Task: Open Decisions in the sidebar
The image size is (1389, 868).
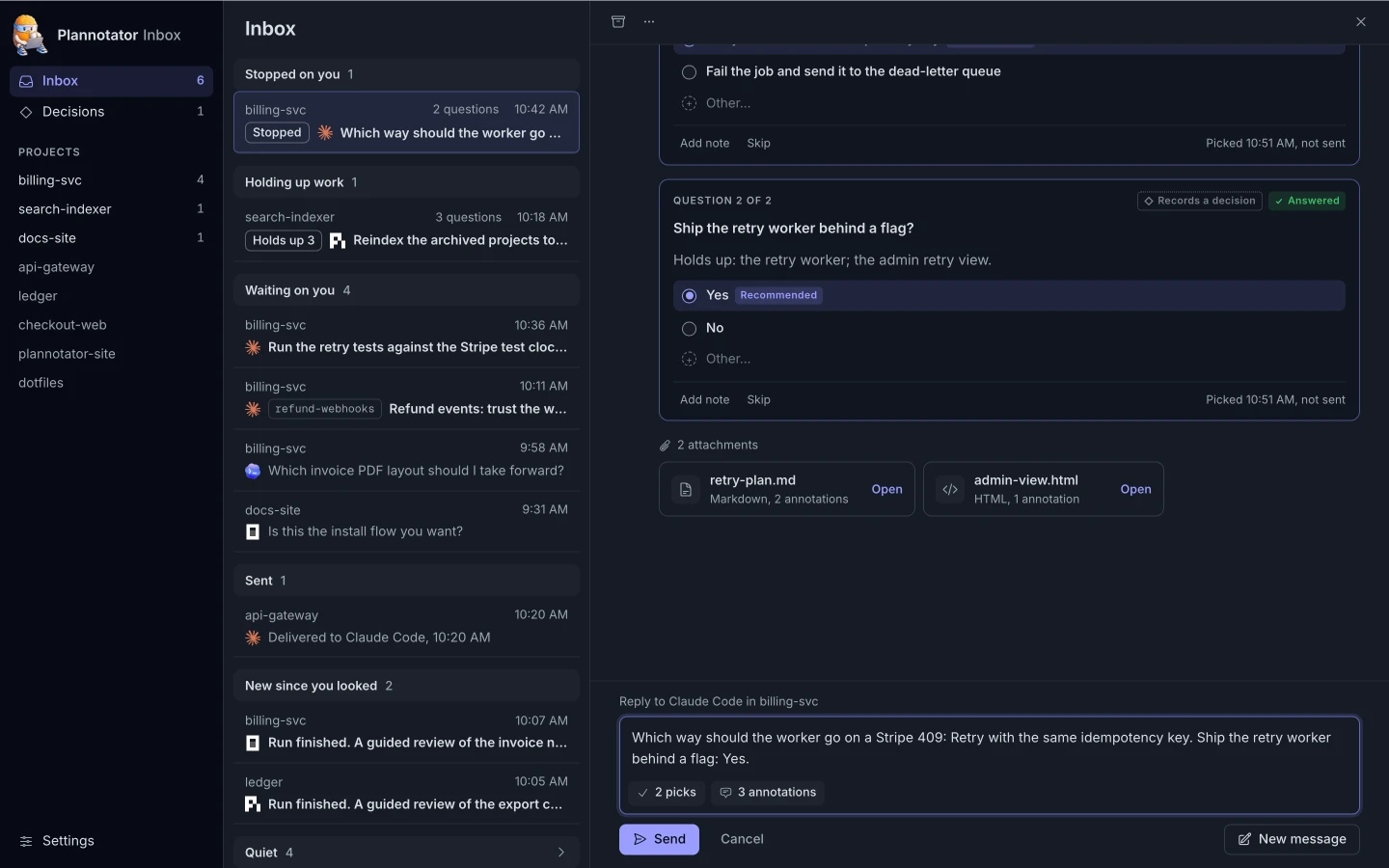Action: coord(111,112)
